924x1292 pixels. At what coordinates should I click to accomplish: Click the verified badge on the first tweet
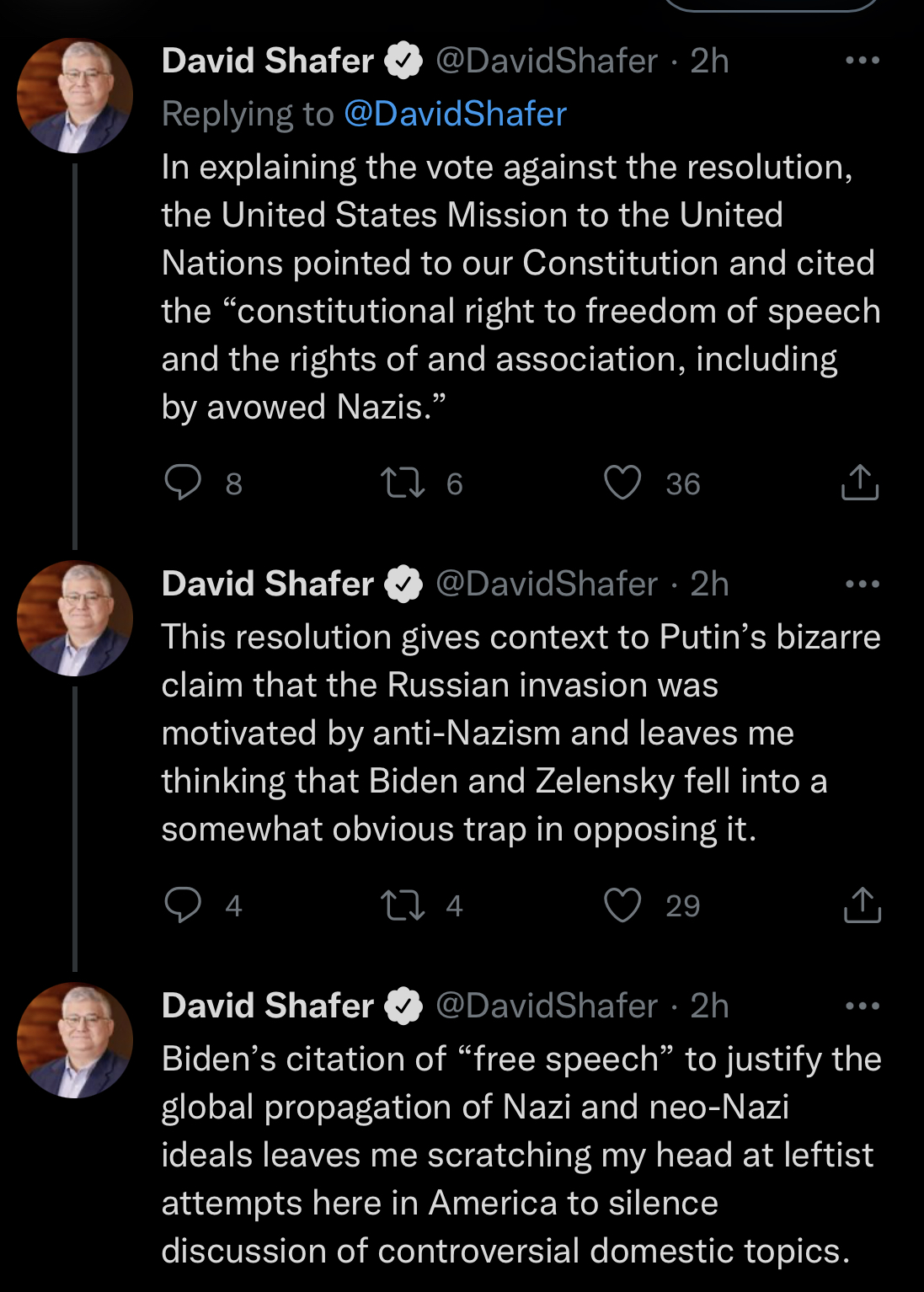[x=404, y=61]
